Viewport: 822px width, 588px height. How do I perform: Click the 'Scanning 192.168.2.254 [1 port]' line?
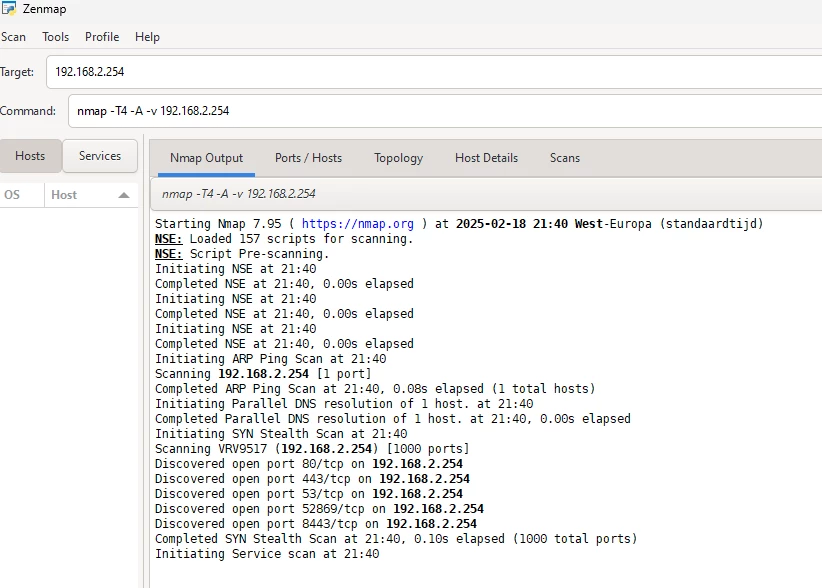263,374
